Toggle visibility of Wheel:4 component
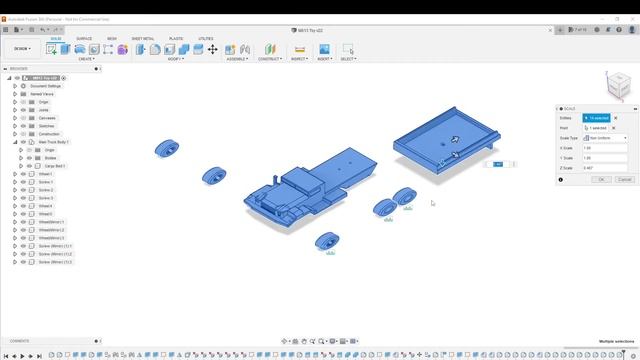The width and height of the screenshot is (640, 360). click(23, 206)
